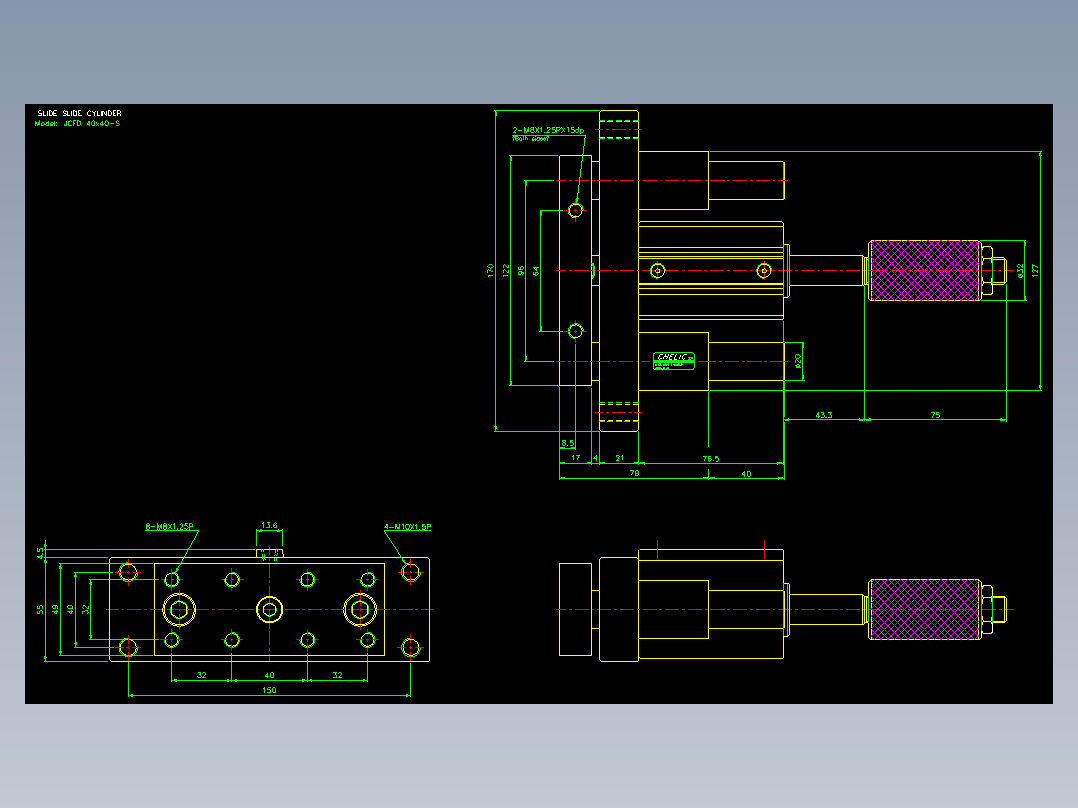Click the "8.5" dimension value
Screen dimensions: 1078x808
coord(567,444)
